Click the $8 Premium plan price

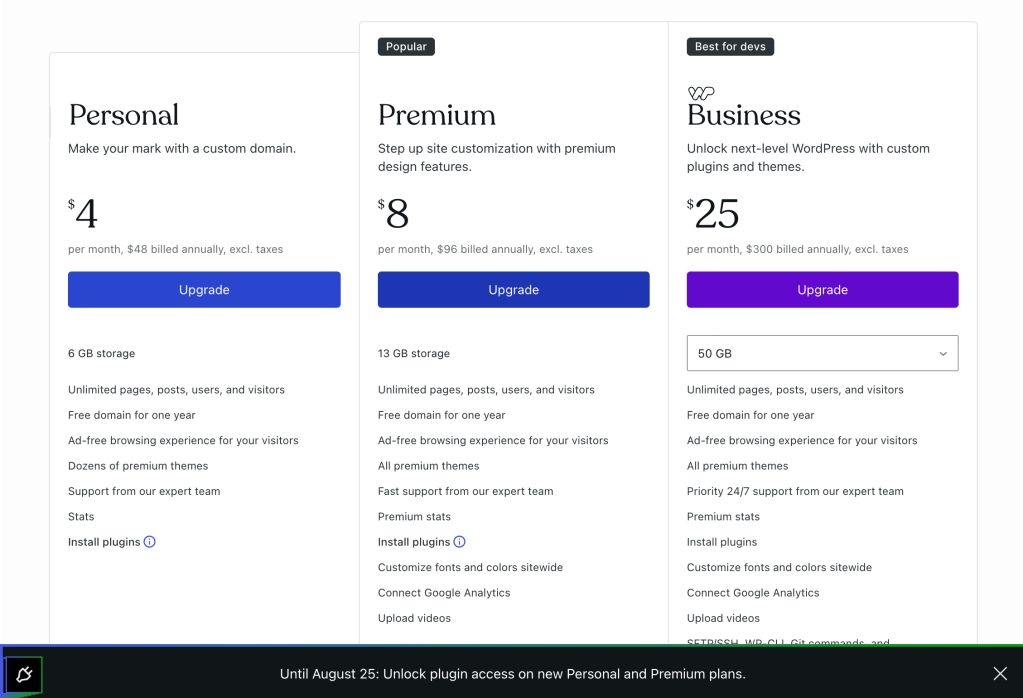[x=396, y=214]
